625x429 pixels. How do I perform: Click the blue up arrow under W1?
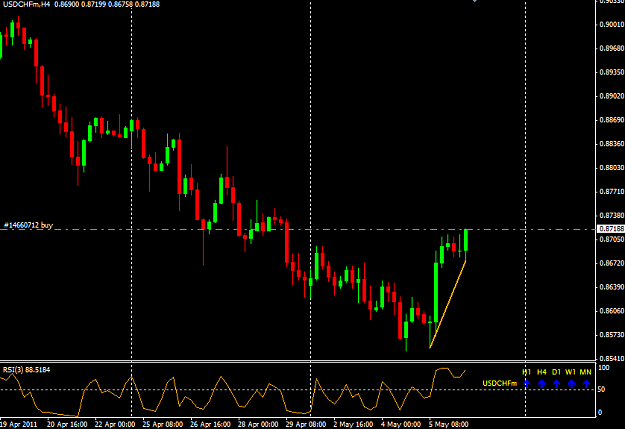[571, 384]
